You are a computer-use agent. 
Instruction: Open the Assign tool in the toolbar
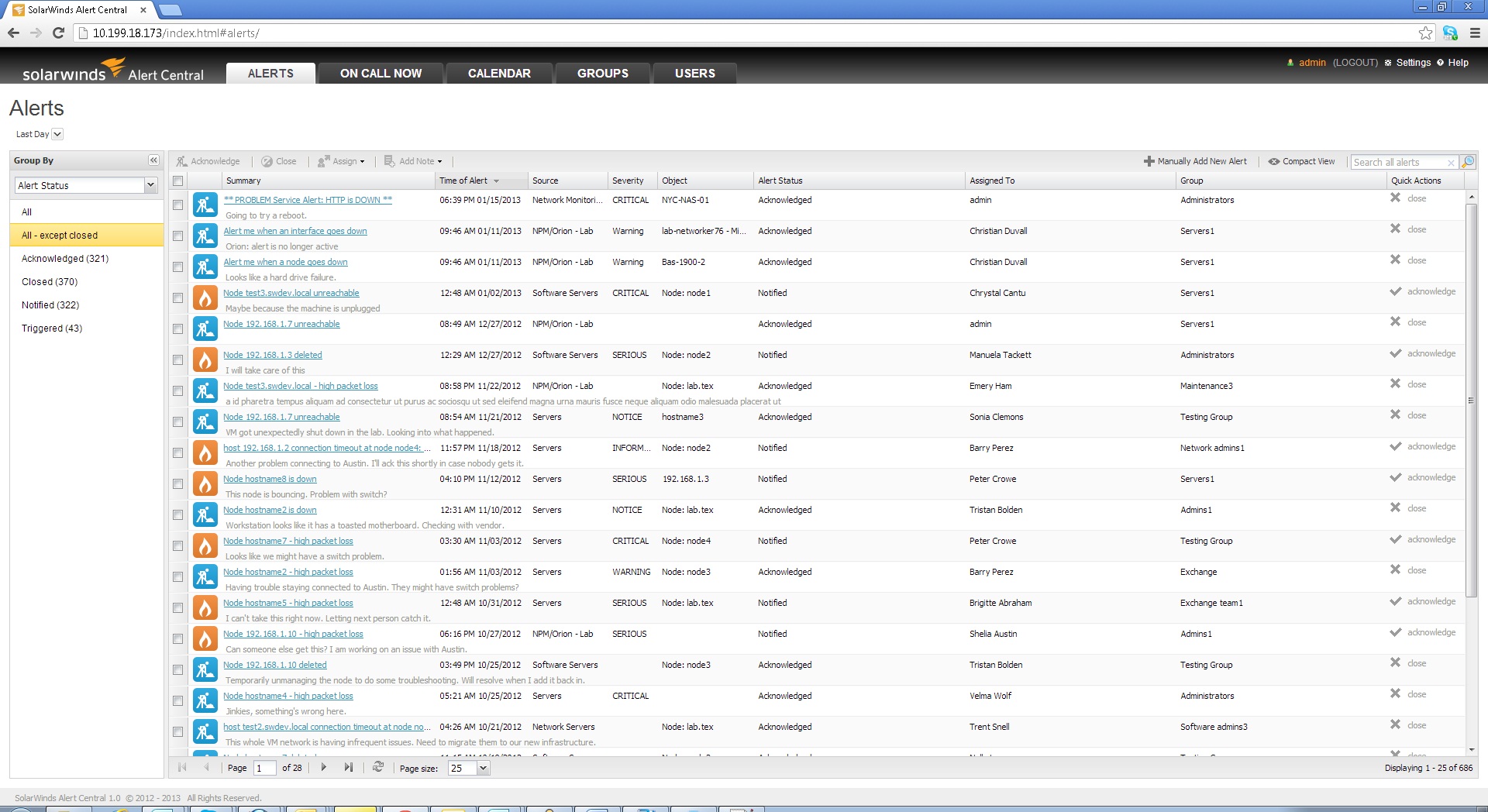pos(325,161)
